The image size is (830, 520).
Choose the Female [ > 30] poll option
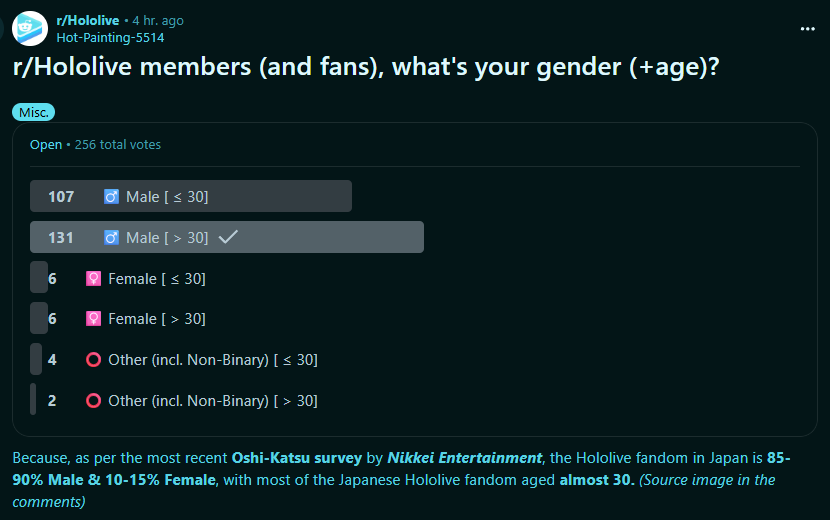157,319
